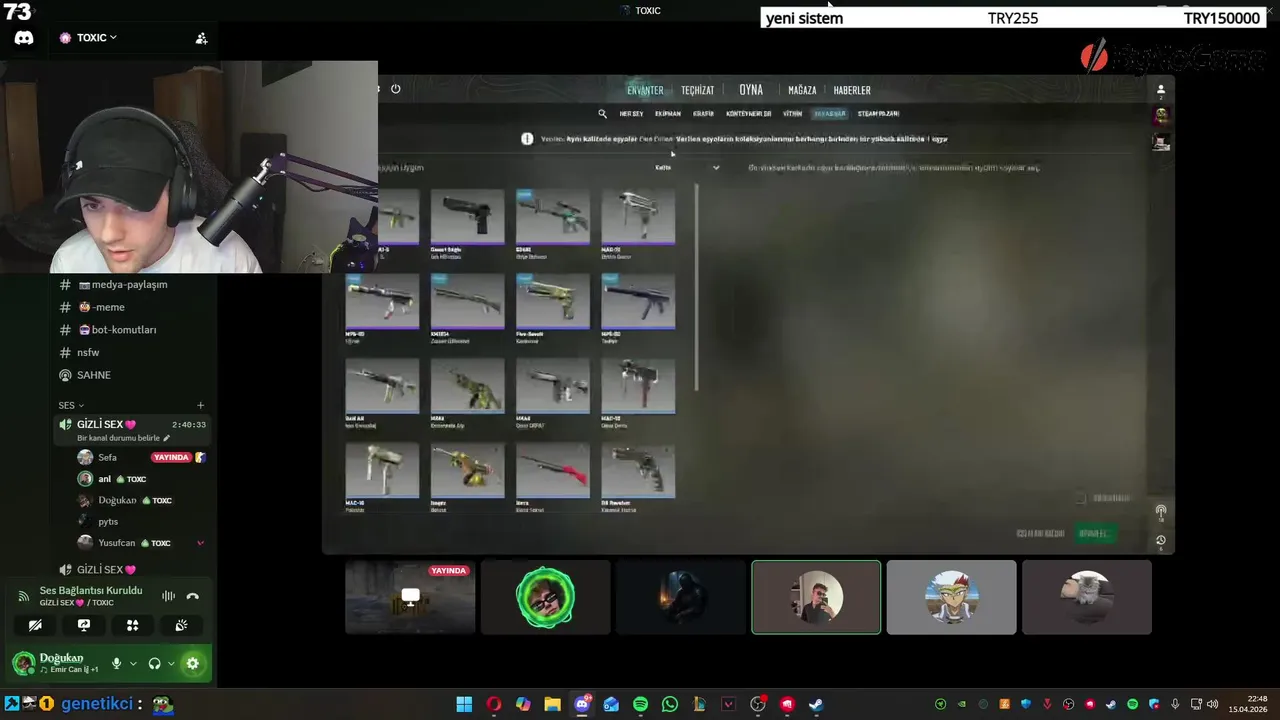Open the system tray volume icon
Viewport: 1280px width, 720px height.
pos(1212,704)
